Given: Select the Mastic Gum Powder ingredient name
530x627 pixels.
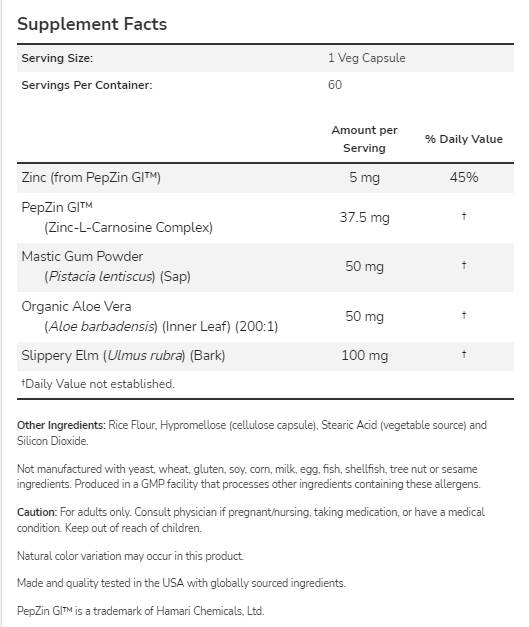Looking at the screenshot, I should click(x=82, y=256).
